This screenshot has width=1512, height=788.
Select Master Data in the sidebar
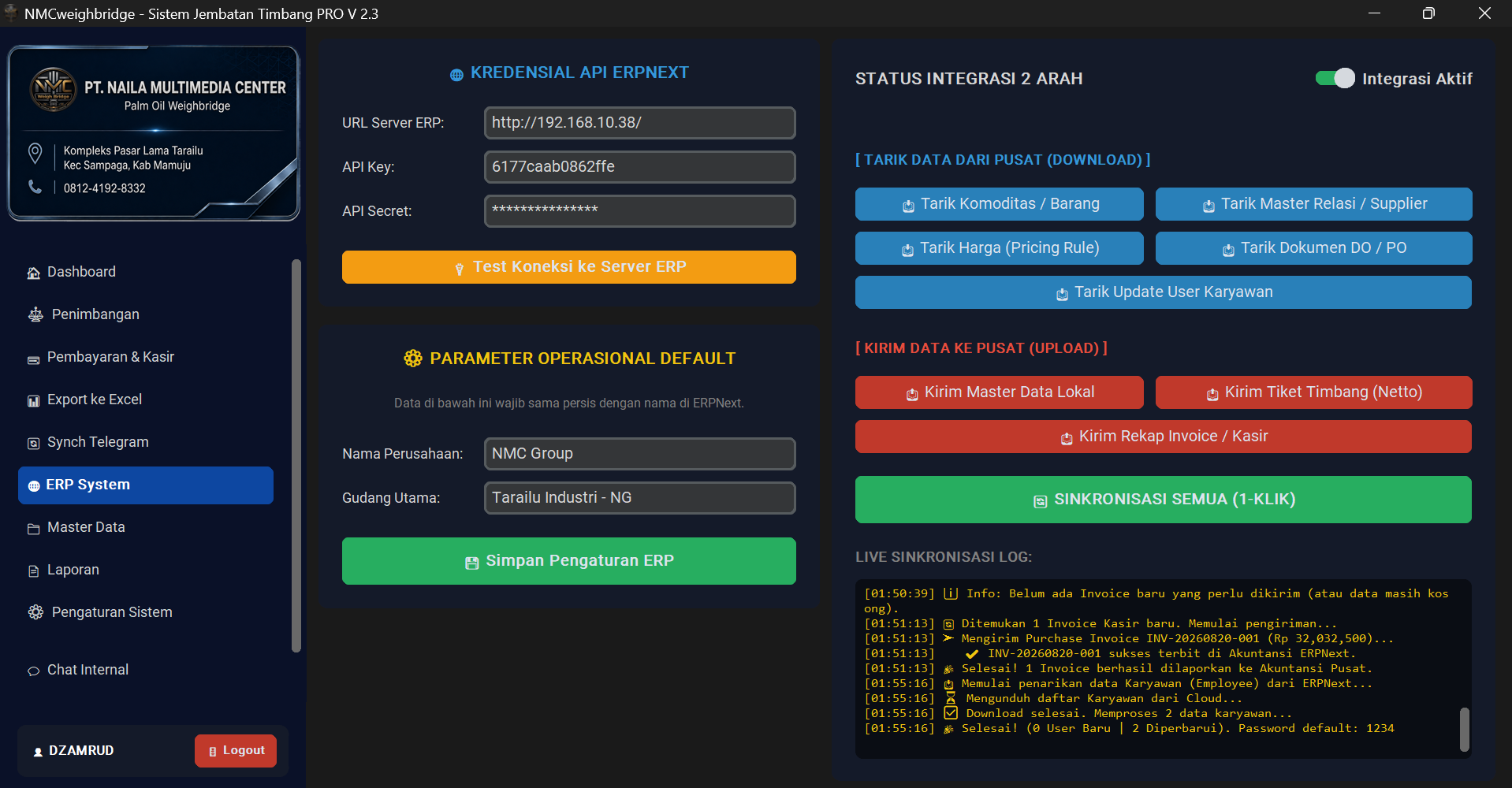(146, 527)
